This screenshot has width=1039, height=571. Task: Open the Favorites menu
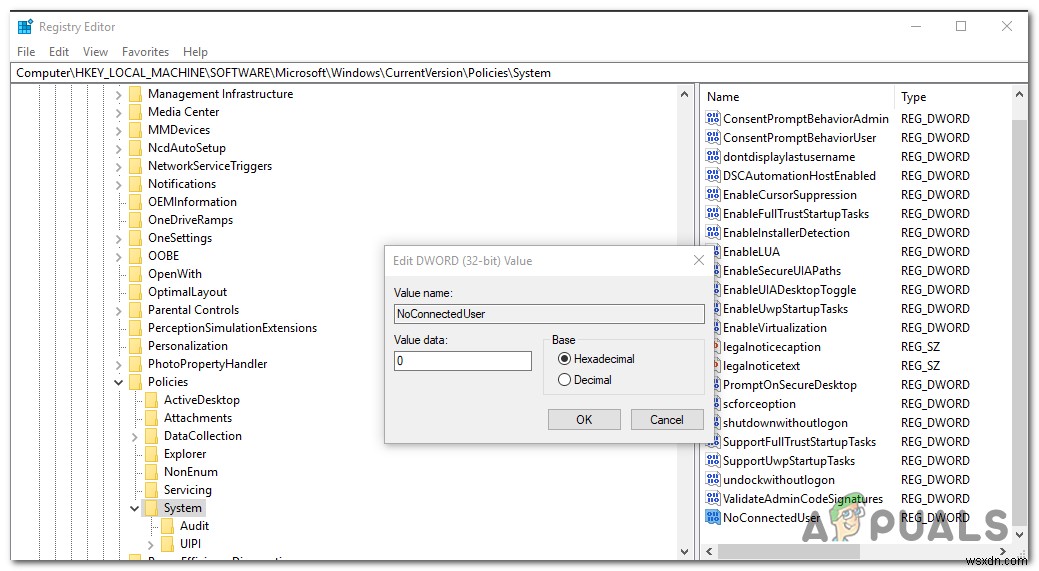click(145, 52)
